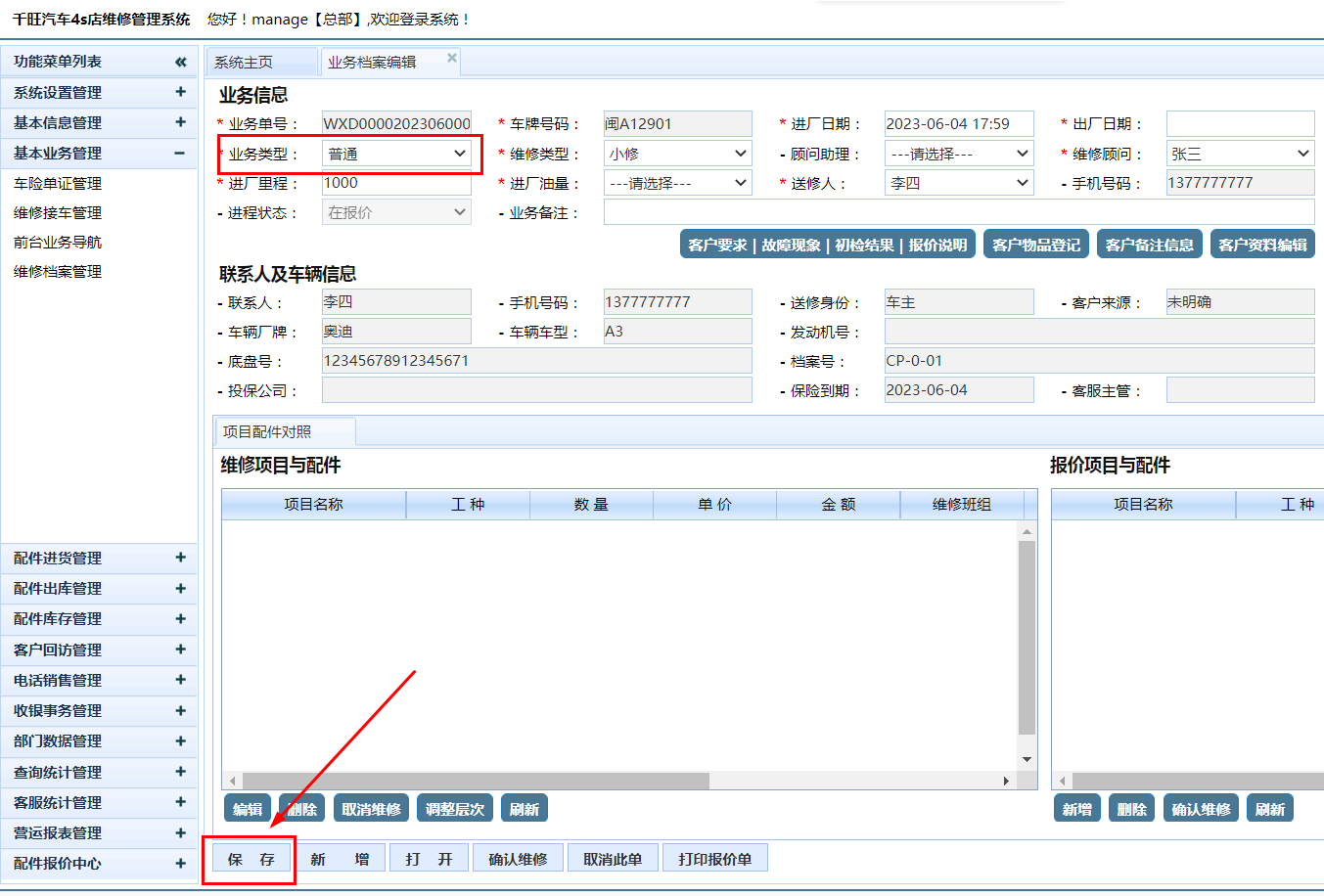Expand 客户回访管理 using its plus icon
The width and height of the screenshot is (1324, 896).
pyautogui.click(x=180, y=650)
